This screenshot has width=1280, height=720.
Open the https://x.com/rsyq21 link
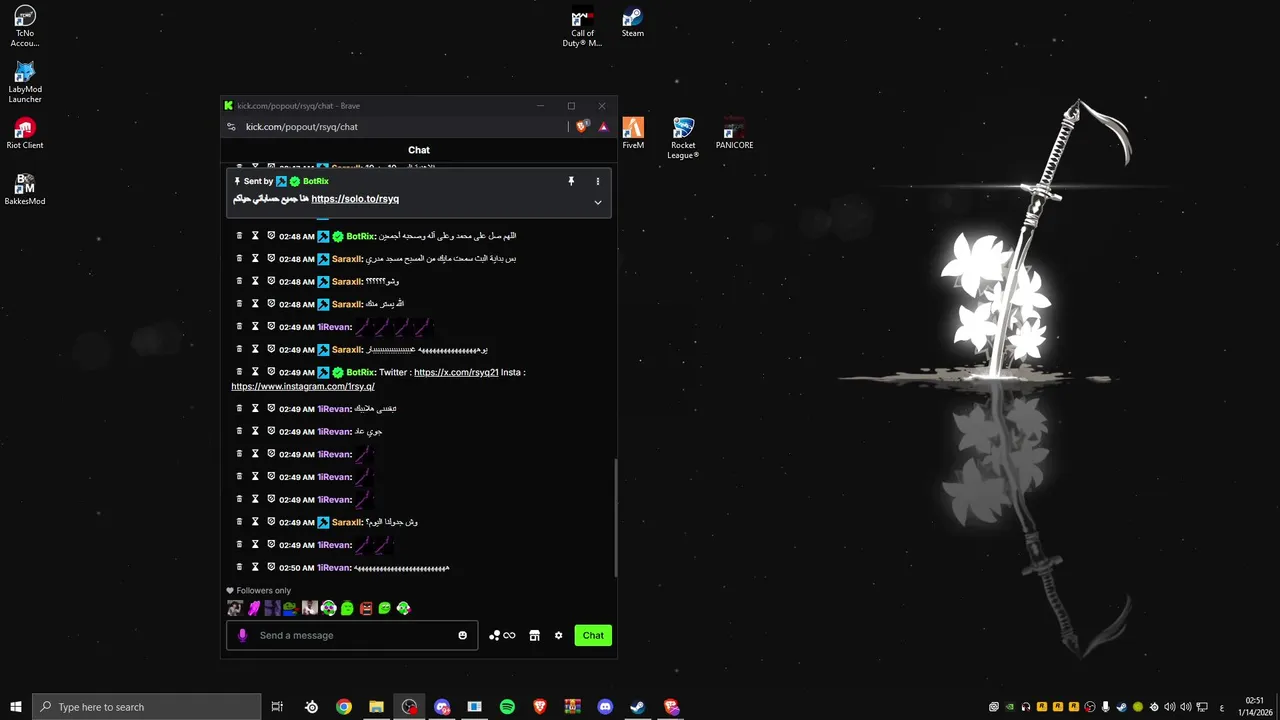pyautogui.click(x=456, y=372)
